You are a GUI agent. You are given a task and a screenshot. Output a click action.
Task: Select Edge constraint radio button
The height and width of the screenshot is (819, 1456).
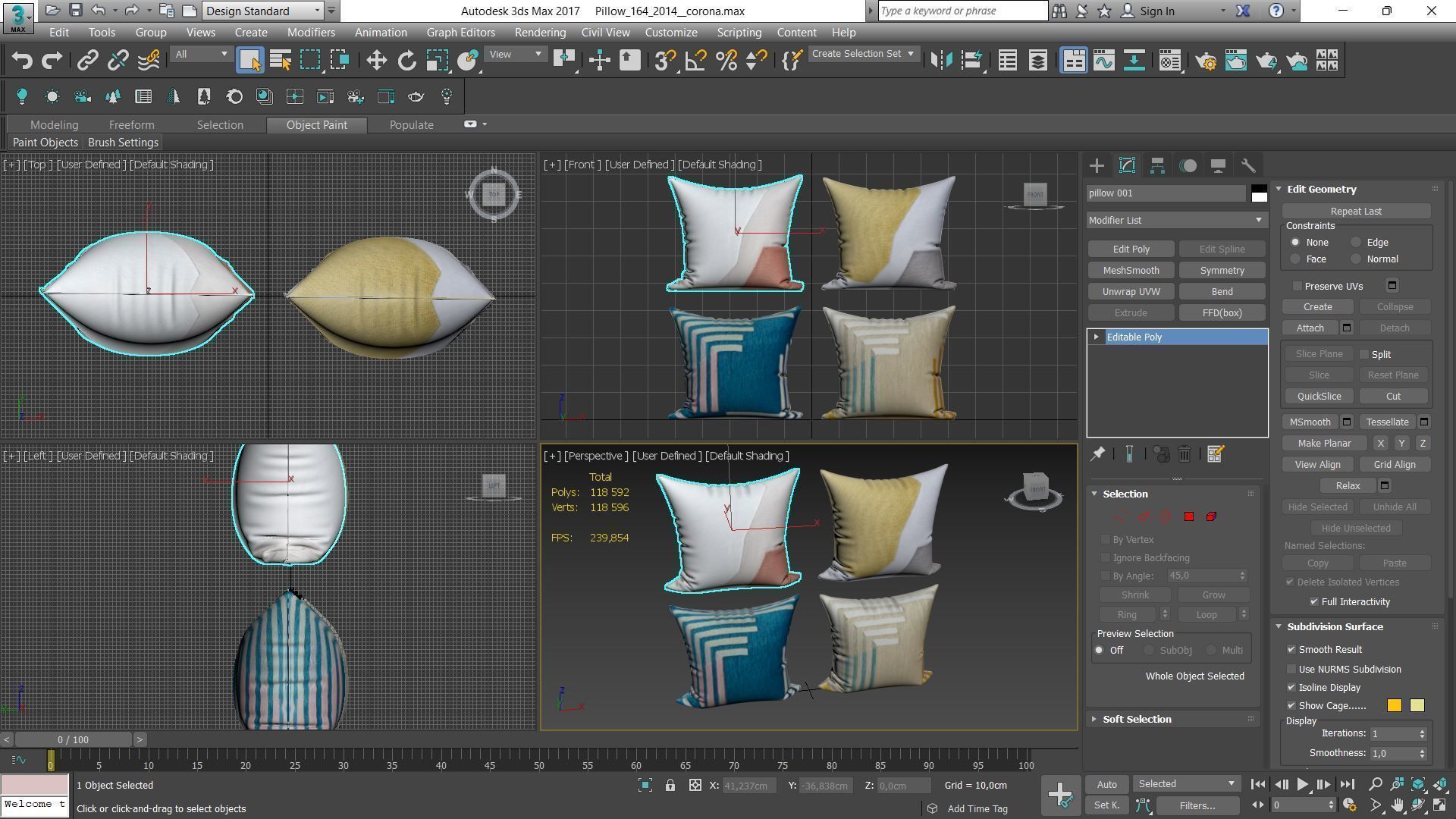[x=1356, y=243]
